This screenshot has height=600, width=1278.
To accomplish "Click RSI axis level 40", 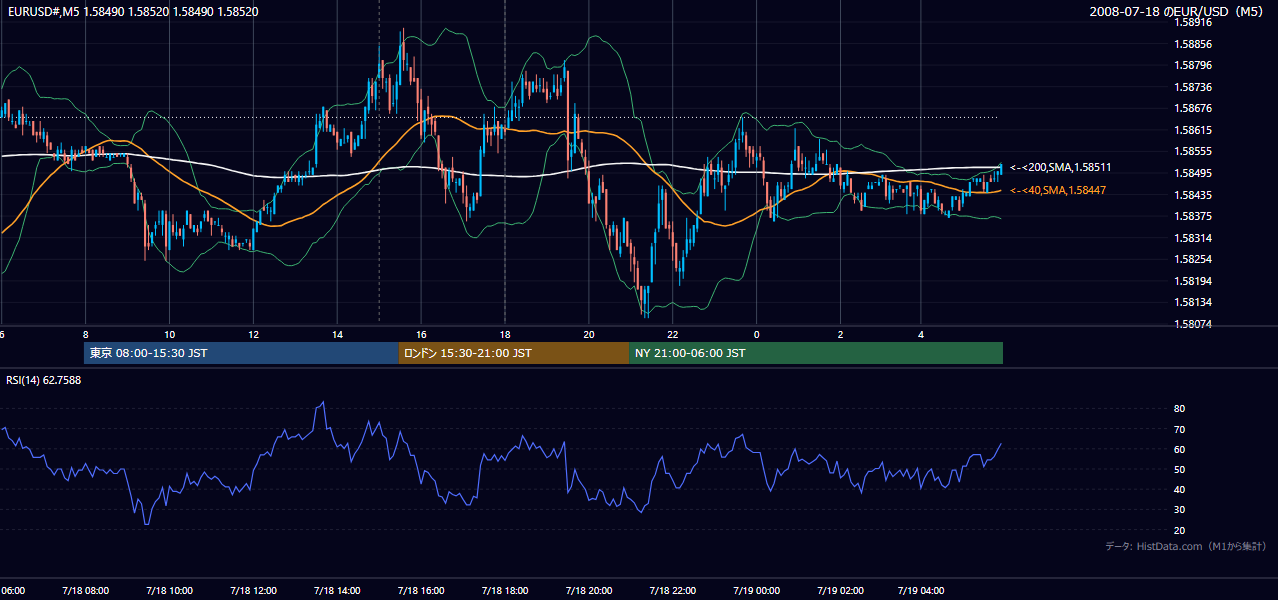I will (1179, 489).
